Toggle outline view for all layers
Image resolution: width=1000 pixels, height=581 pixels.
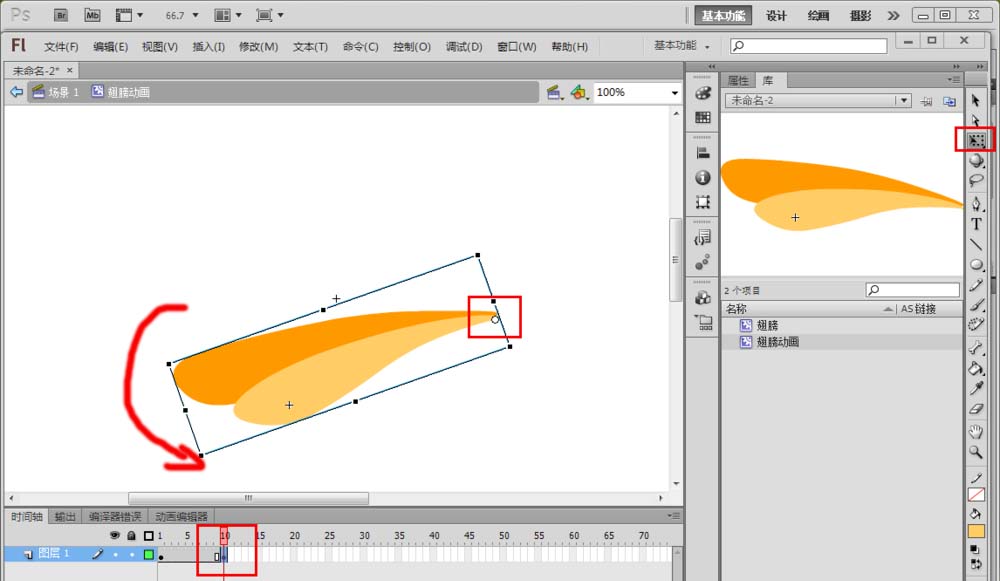pyautogui.click(x=149, y=536)
